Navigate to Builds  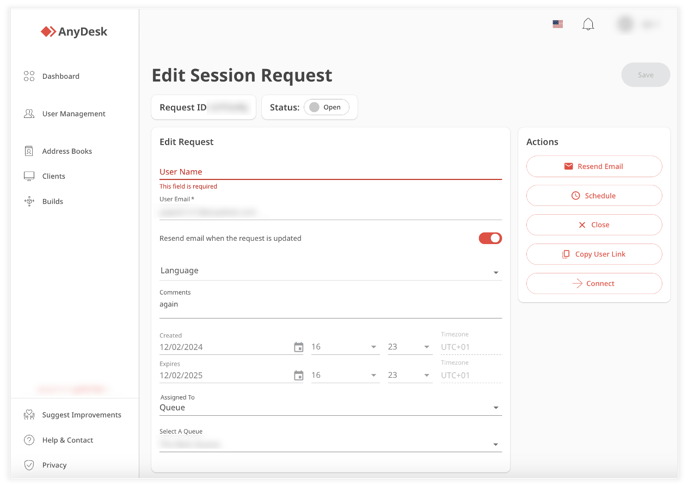coord(53,201)
